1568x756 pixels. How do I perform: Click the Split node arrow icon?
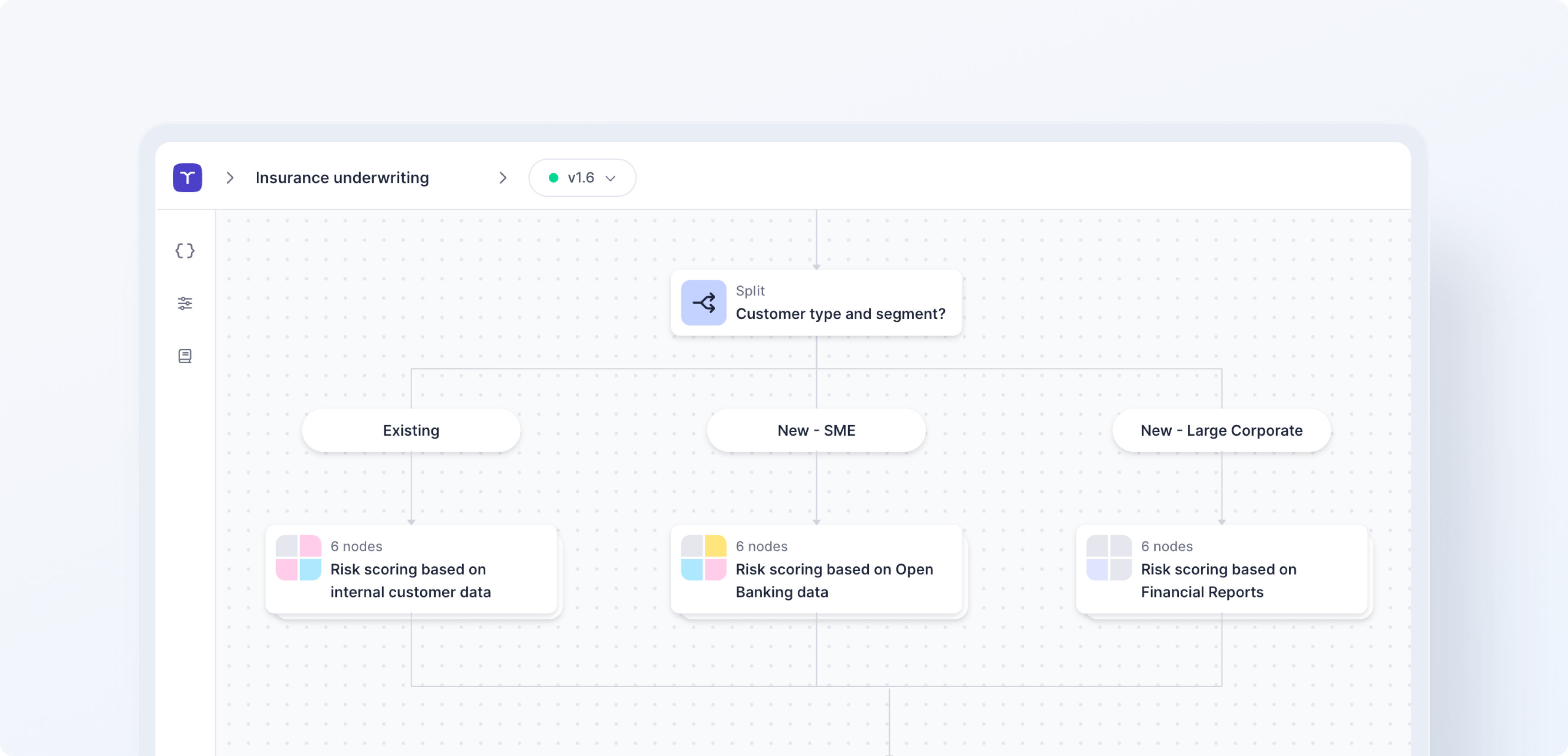click(x=703, y=302)
